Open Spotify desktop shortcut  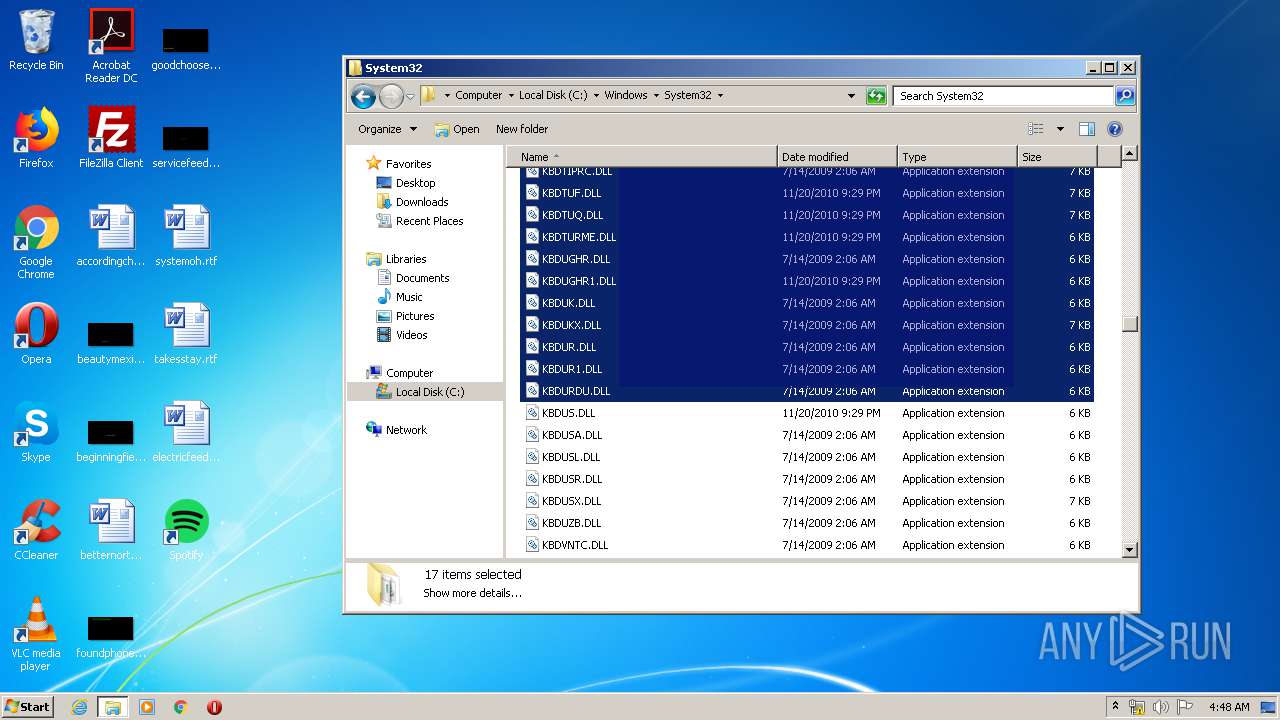(x=186, y=530)
